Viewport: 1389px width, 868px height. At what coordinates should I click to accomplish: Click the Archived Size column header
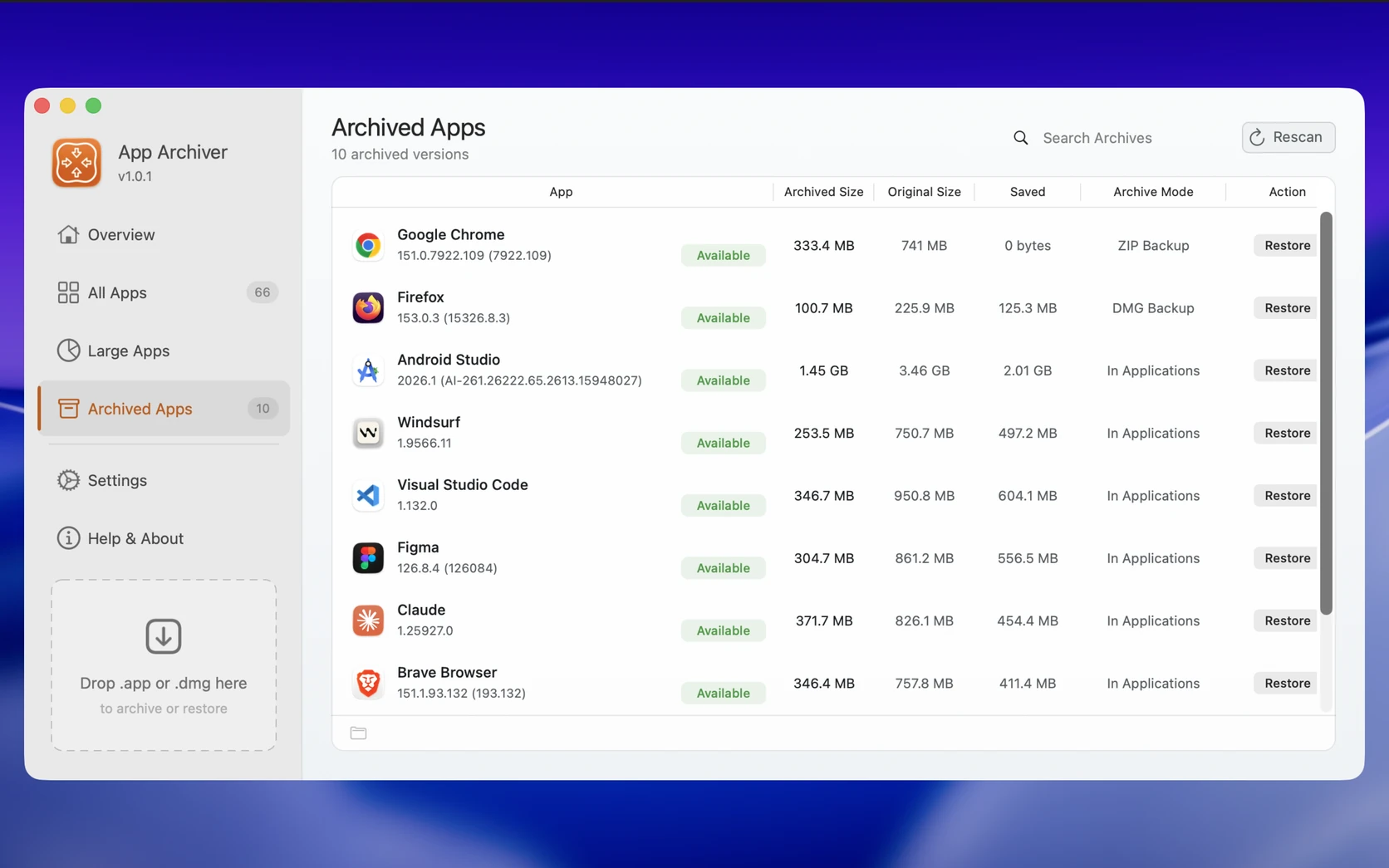point(823,192)
